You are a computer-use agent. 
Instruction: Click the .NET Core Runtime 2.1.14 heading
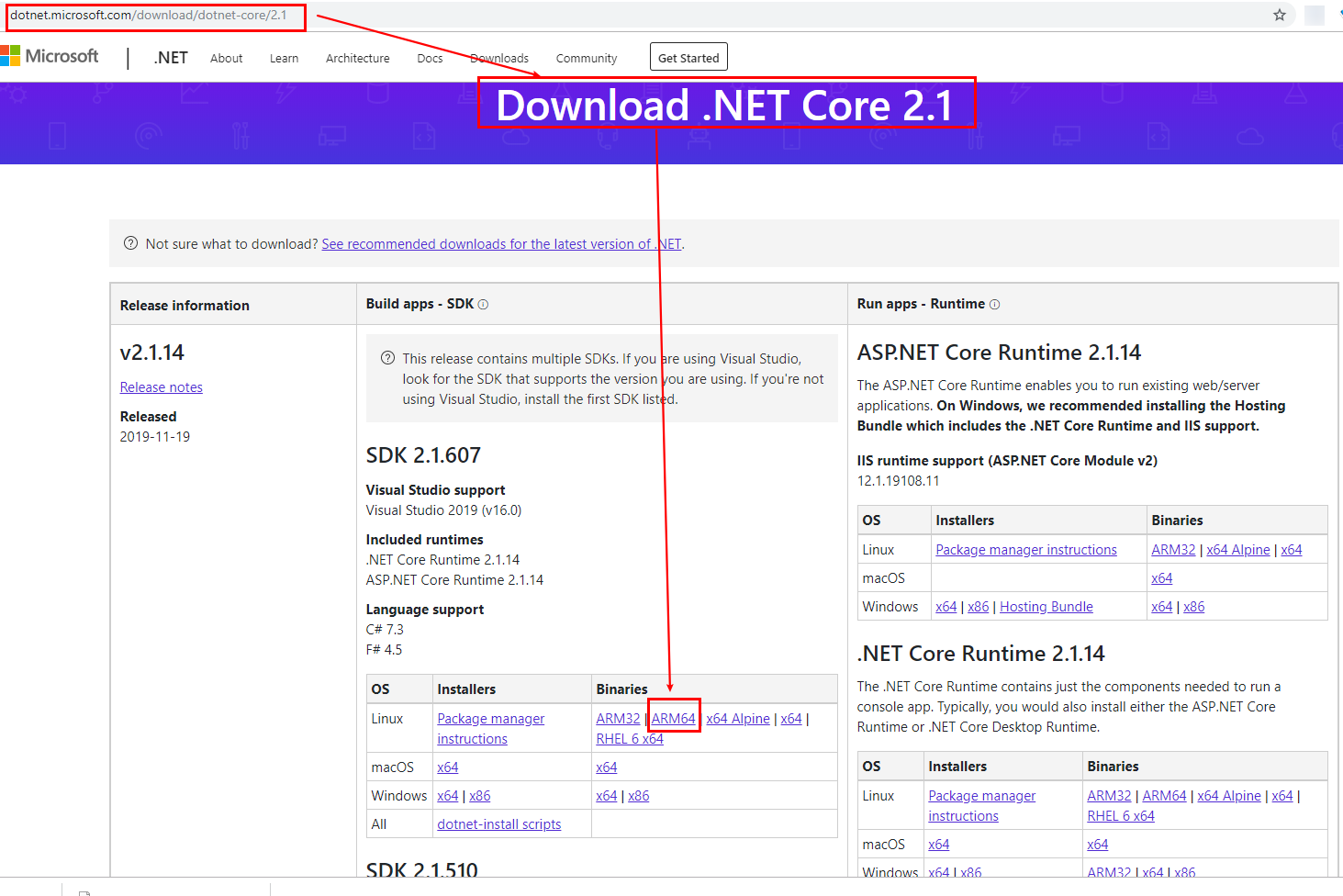(980, 654)
